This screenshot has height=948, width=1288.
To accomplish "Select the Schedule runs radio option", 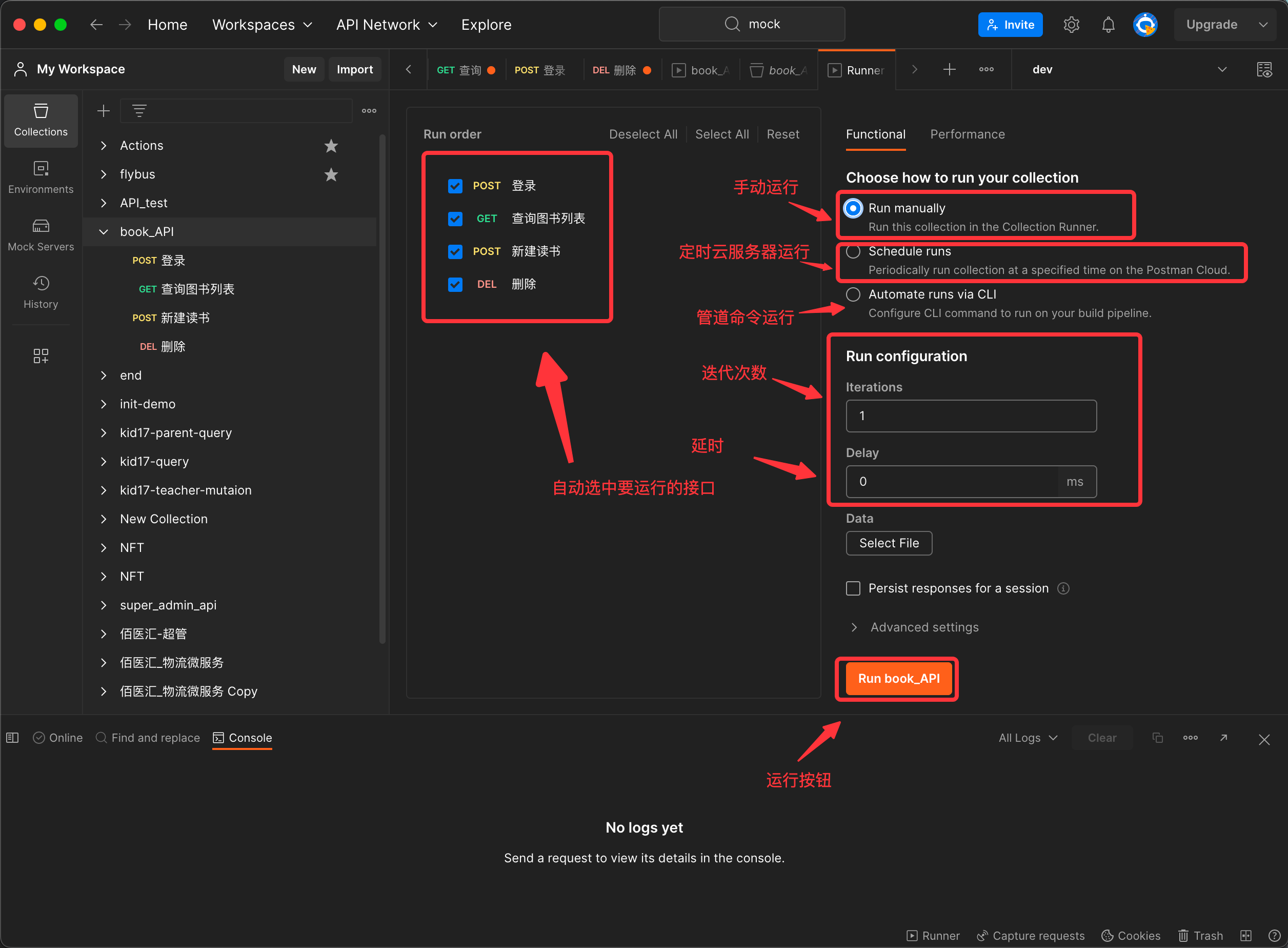I will click(x=853, y=251).
